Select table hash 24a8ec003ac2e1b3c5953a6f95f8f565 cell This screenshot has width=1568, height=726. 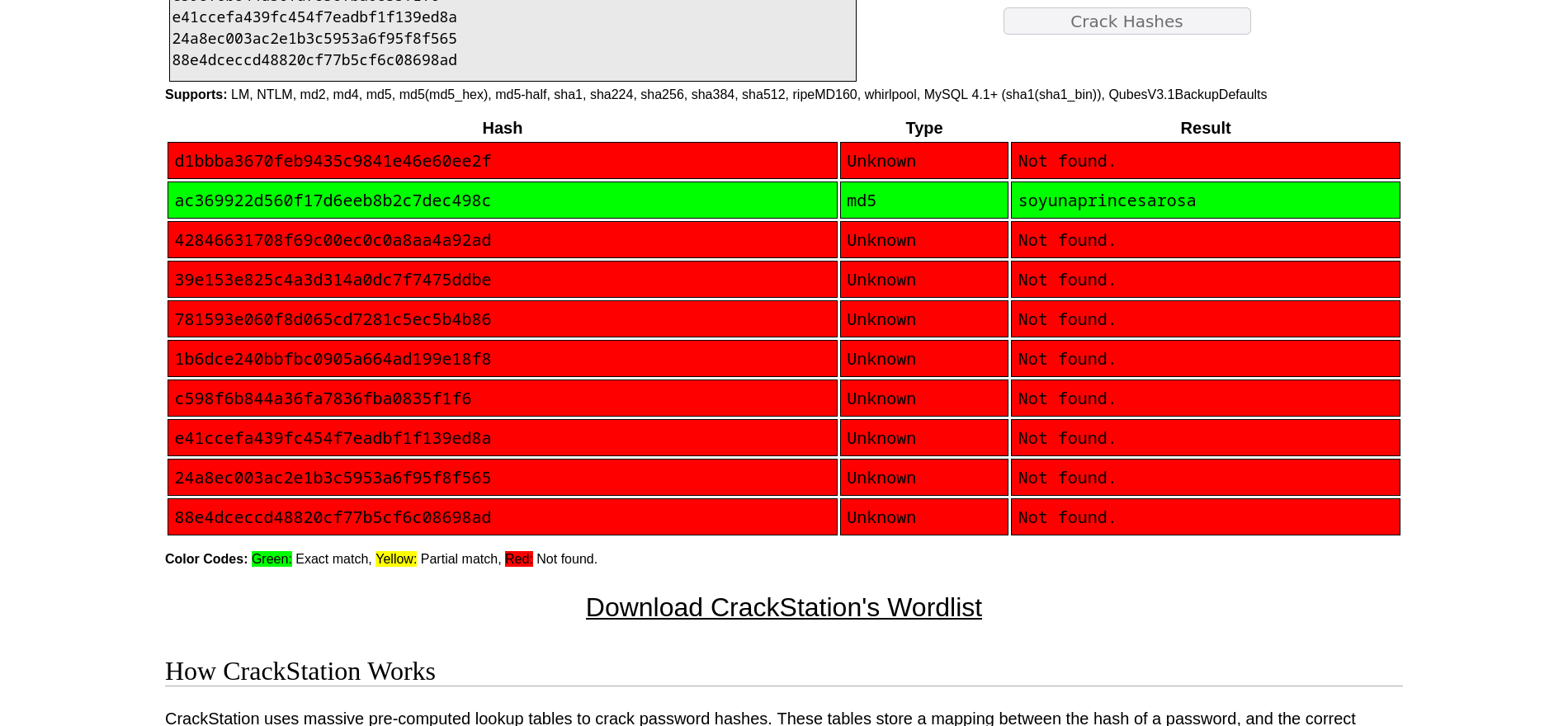pos(503,478)
